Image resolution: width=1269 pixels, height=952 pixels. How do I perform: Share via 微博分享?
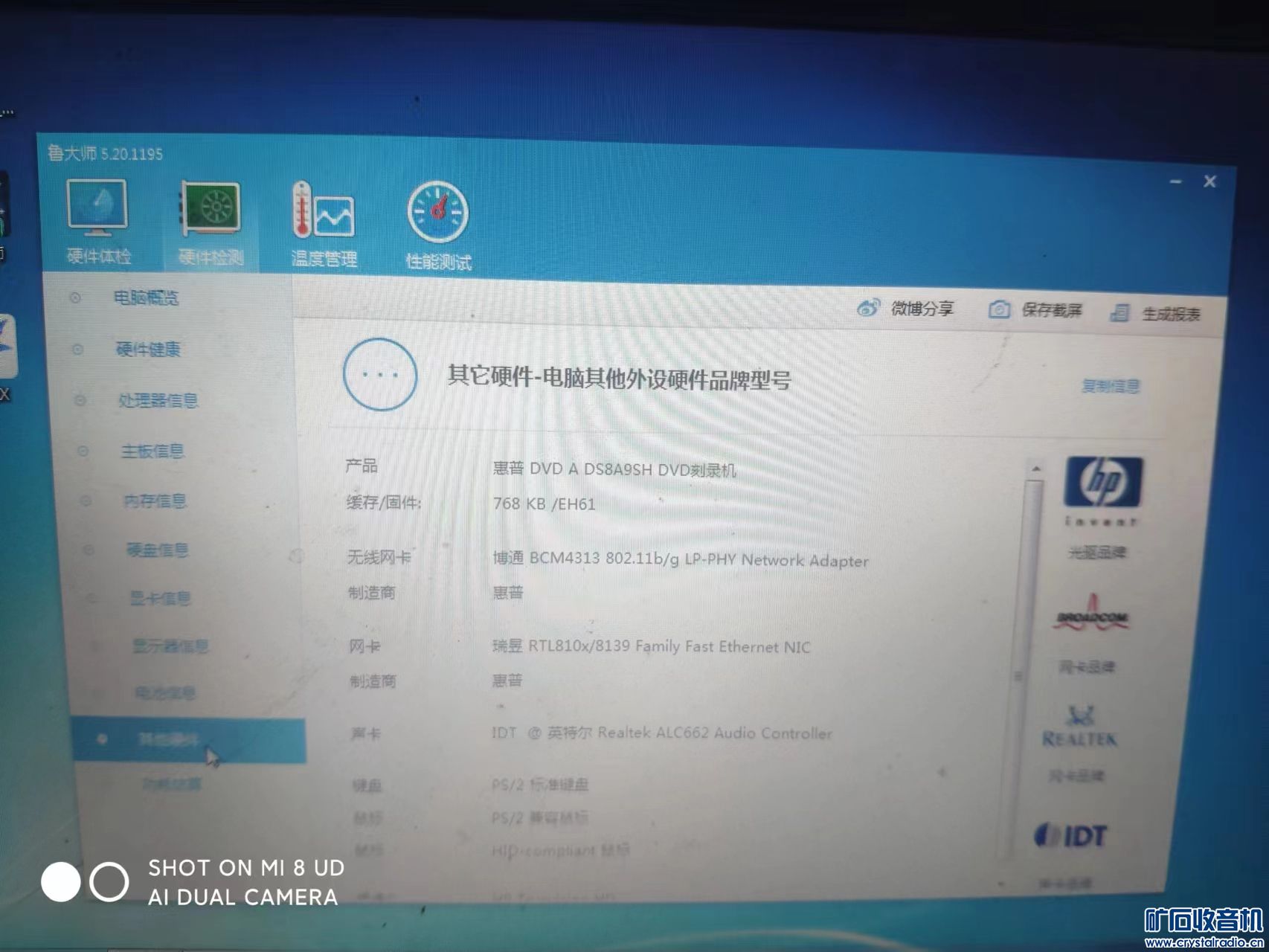[905, 308]
